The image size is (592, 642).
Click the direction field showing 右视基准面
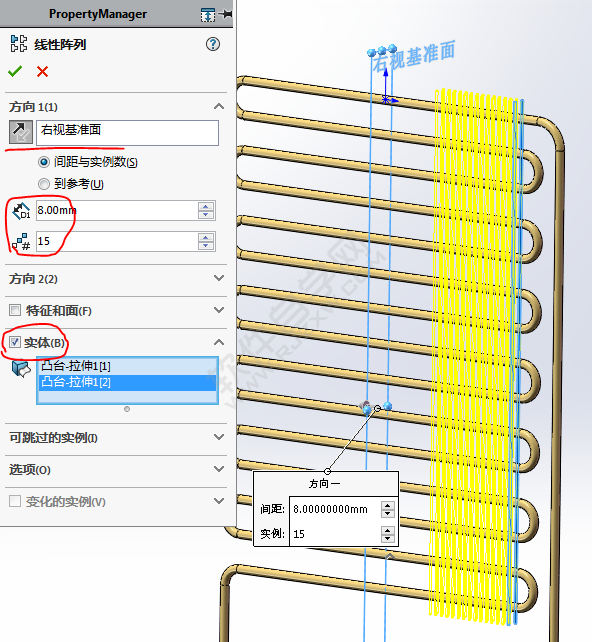127,133
